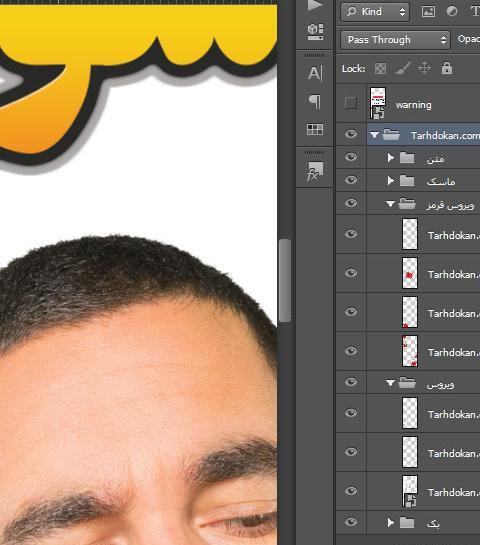Click the متن group folder icon
This screenshot has width=480, height=545.
(x=407, y=158)
